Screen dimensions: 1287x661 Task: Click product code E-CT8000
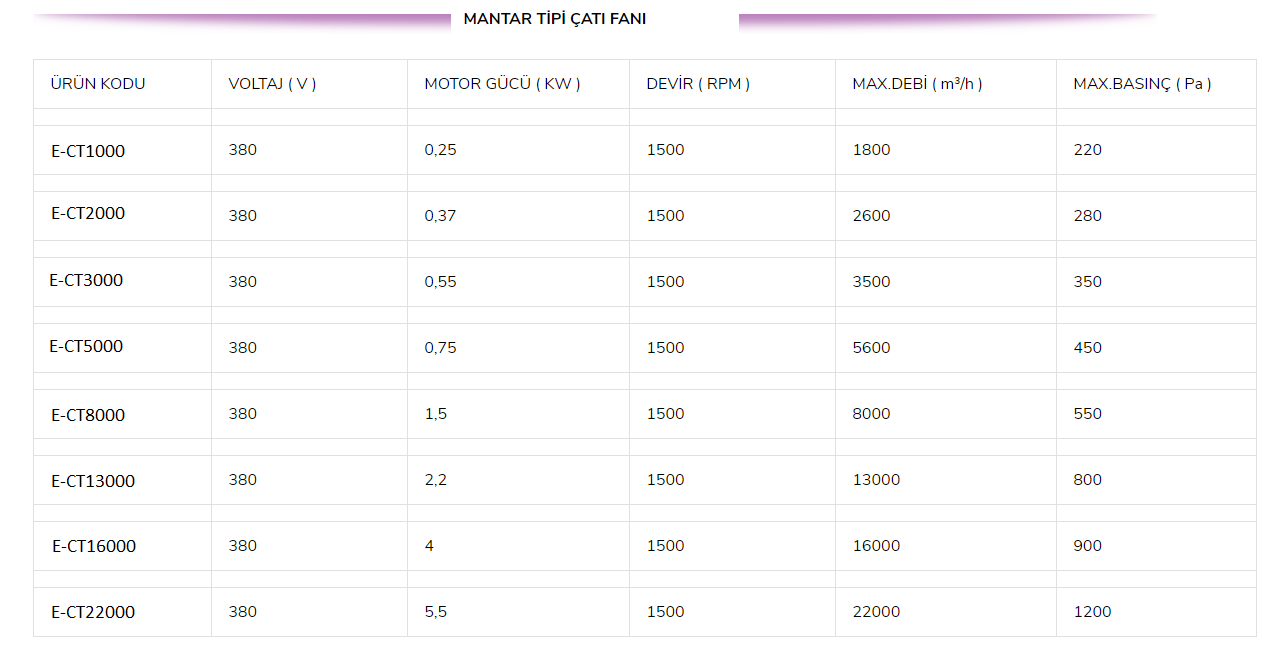coord(88,415)
